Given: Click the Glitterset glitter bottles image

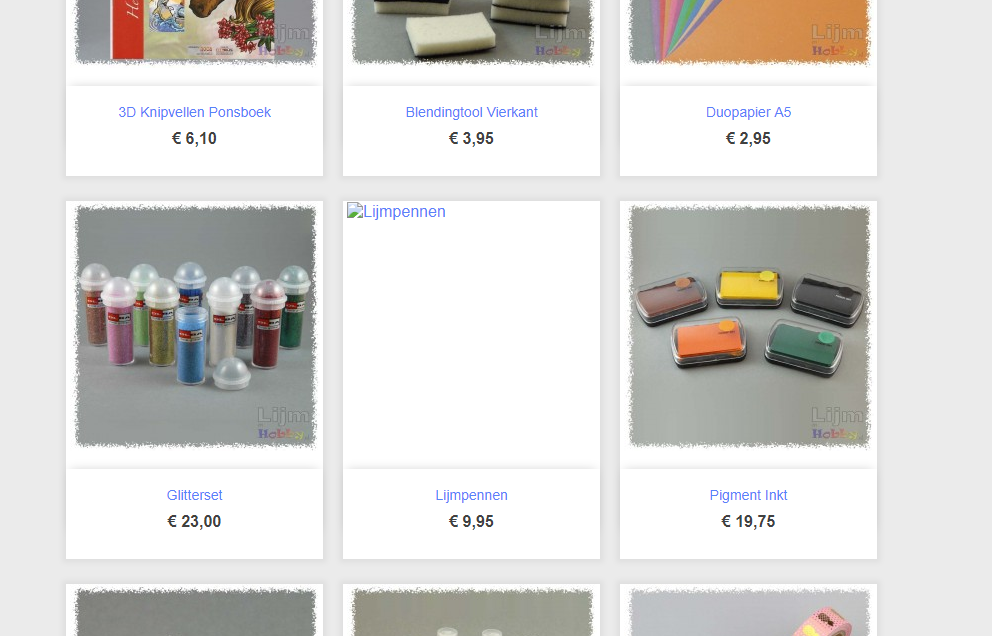Looking at the screenshot, I should (195, 327).
